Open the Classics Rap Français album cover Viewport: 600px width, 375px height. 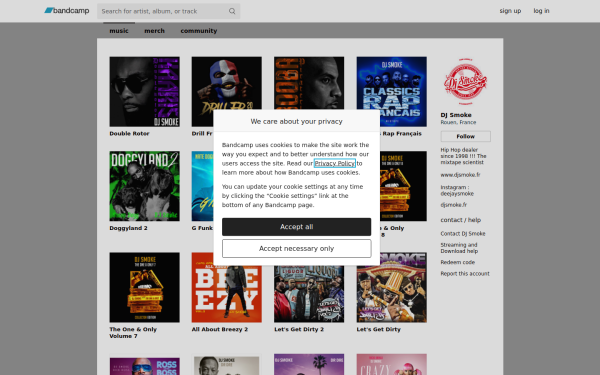(x=391, y=92)
